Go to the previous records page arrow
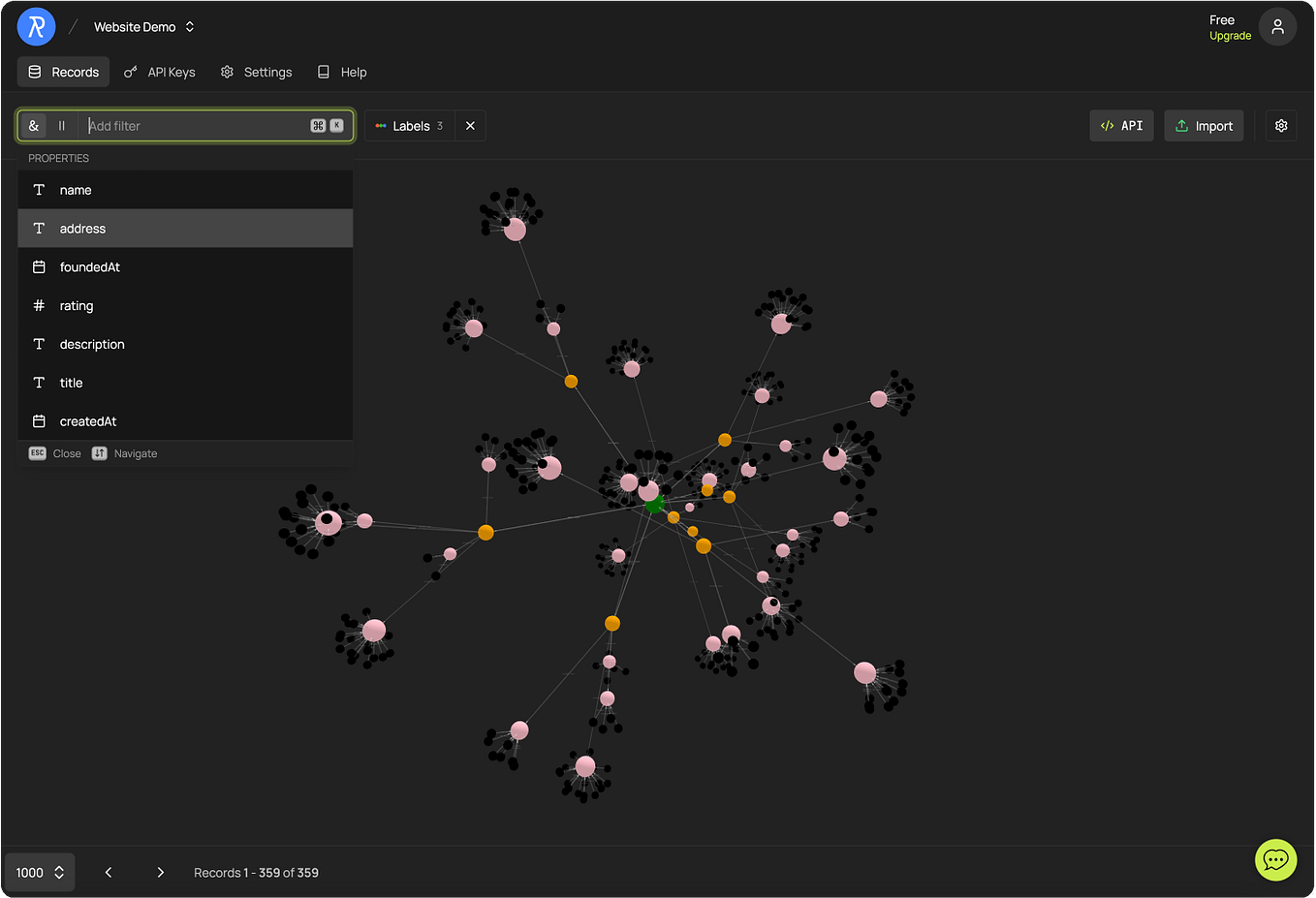The width and height of the screenshot is (1316, 898). coord(108,872)
